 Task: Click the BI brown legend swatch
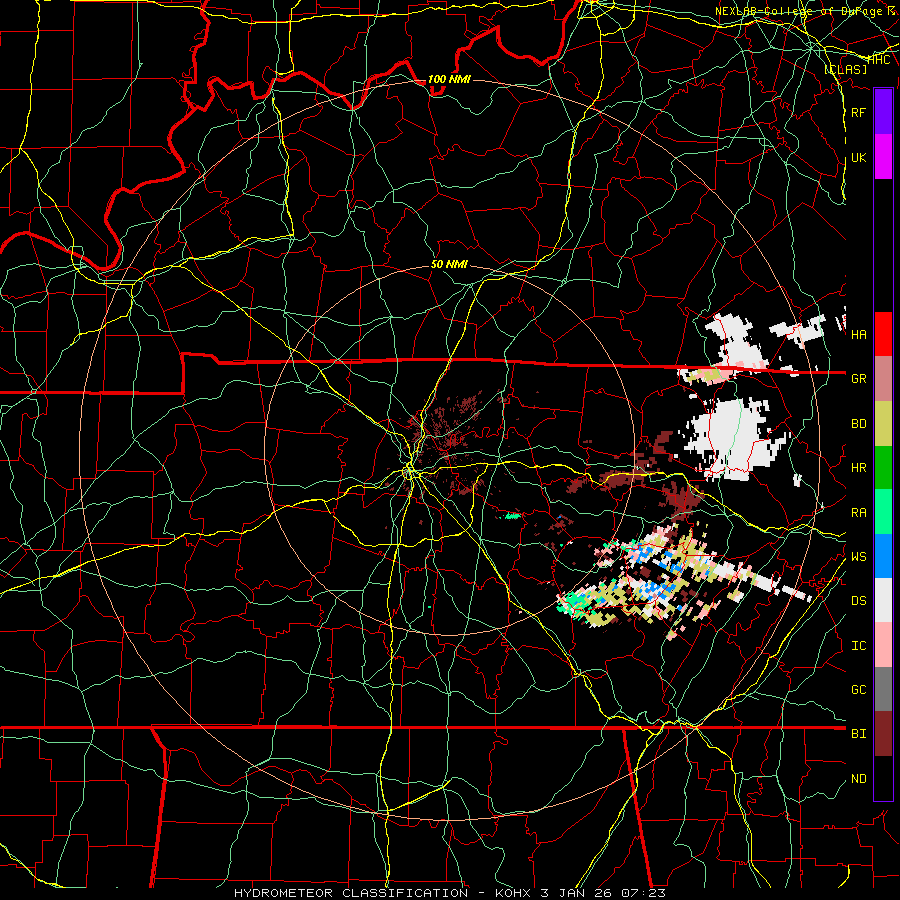pos(883,734)
